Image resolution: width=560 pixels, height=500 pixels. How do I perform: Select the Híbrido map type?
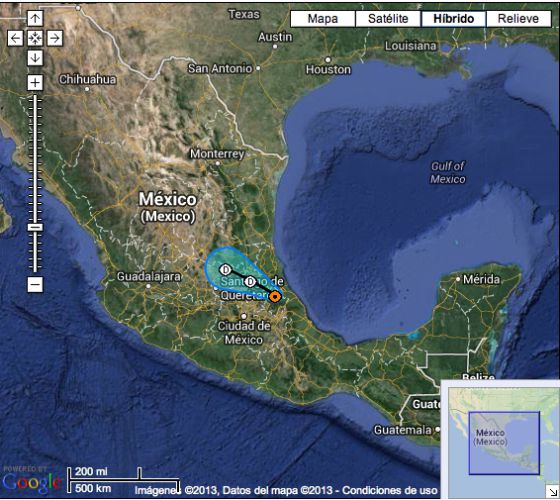454,19
